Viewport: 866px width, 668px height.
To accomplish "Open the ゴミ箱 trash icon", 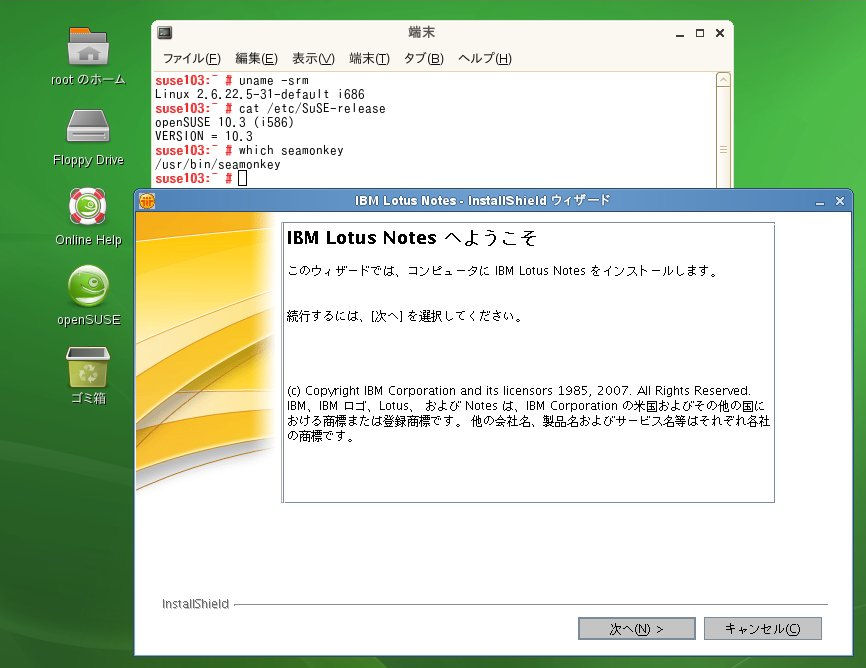I will tap(88, 367).
